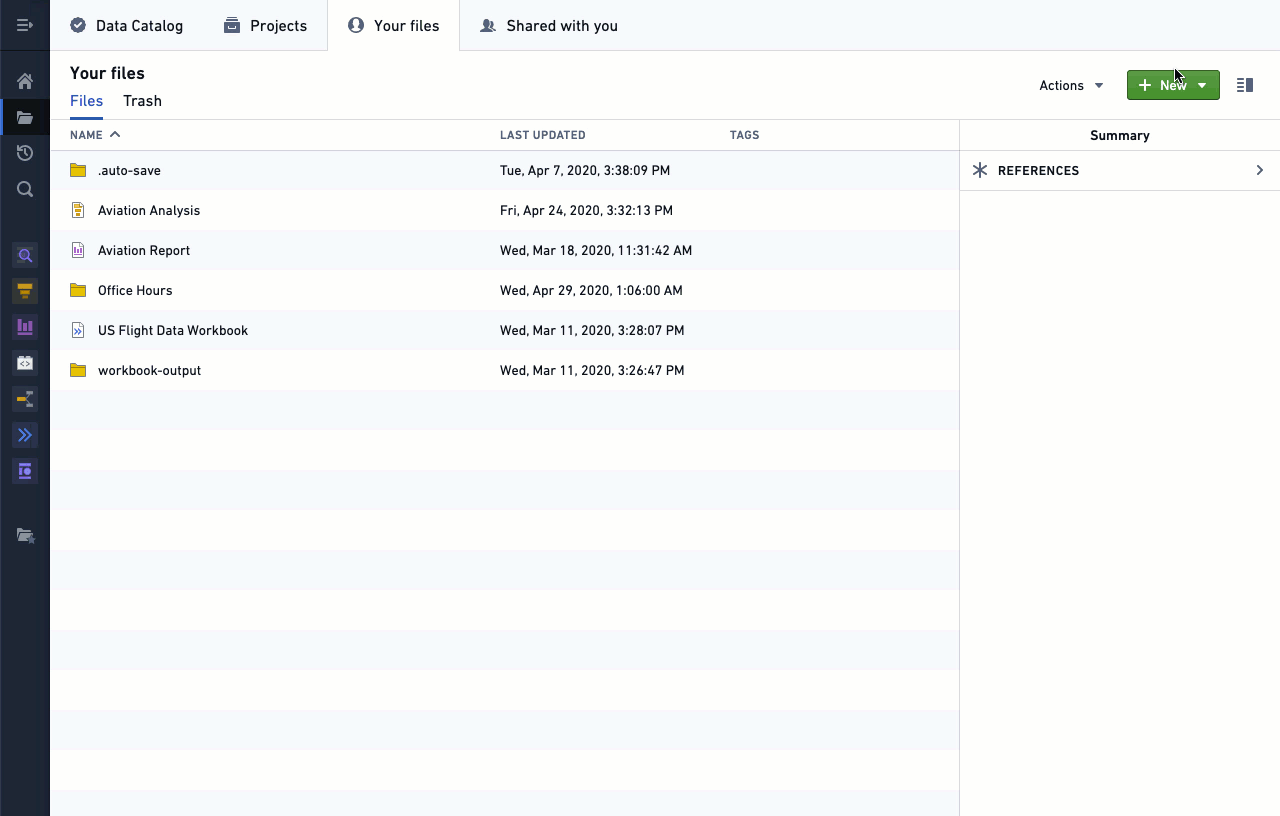The width and height of the screenshot is (1280, 816).
Task: Expand the sidebar menu icon
Action: 25,25
